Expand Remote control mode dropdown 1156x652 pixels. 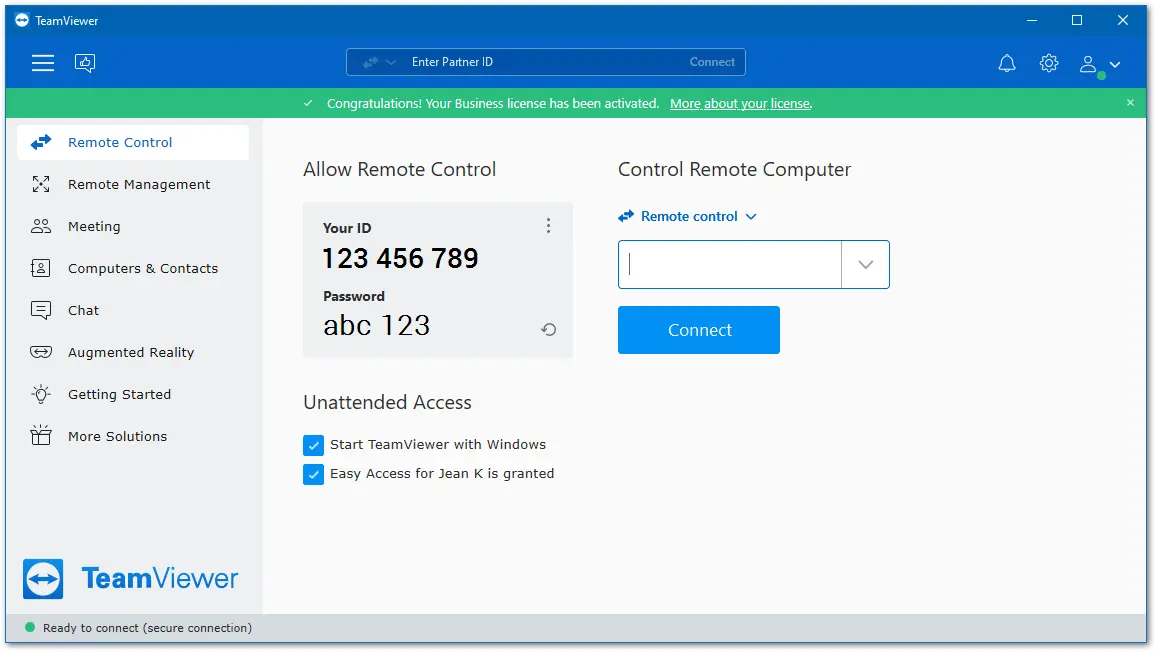pyautogui.click(x=688, y=216)
